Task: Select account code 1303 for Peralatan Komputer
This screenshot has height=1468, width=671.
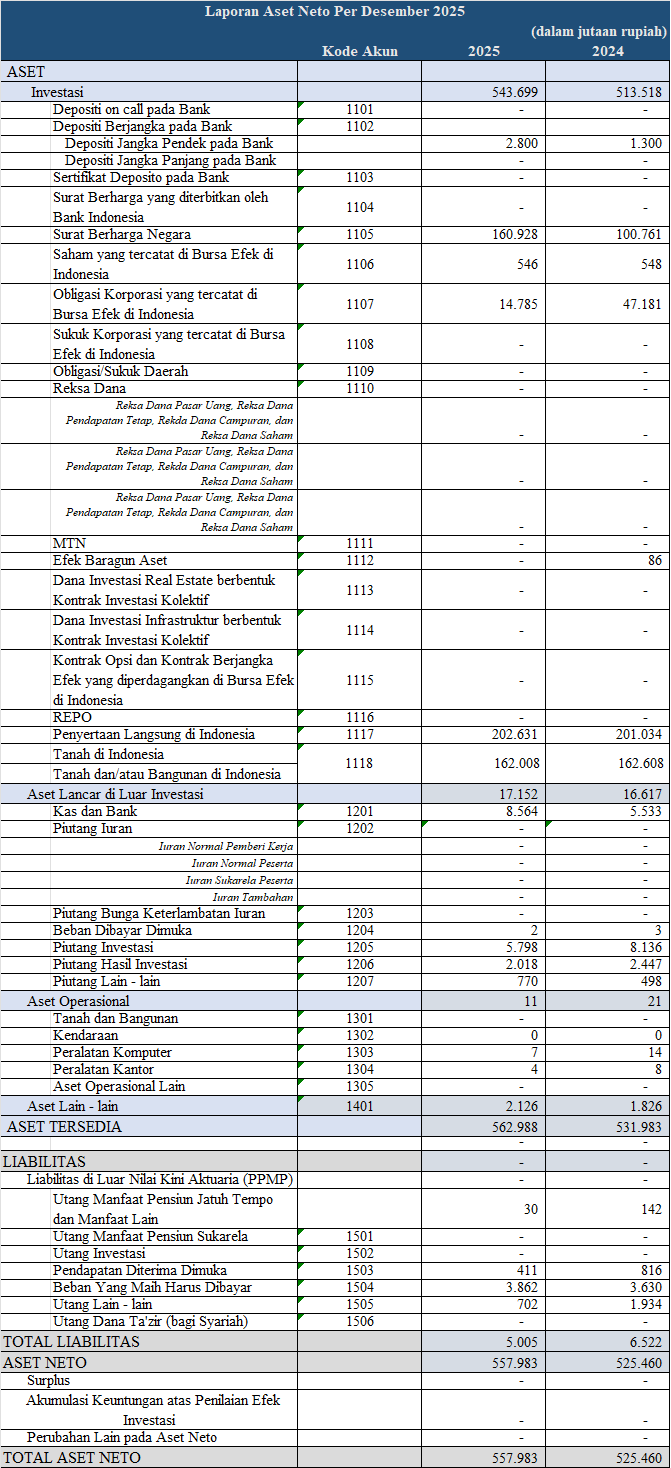Action: pos(359,1053)
